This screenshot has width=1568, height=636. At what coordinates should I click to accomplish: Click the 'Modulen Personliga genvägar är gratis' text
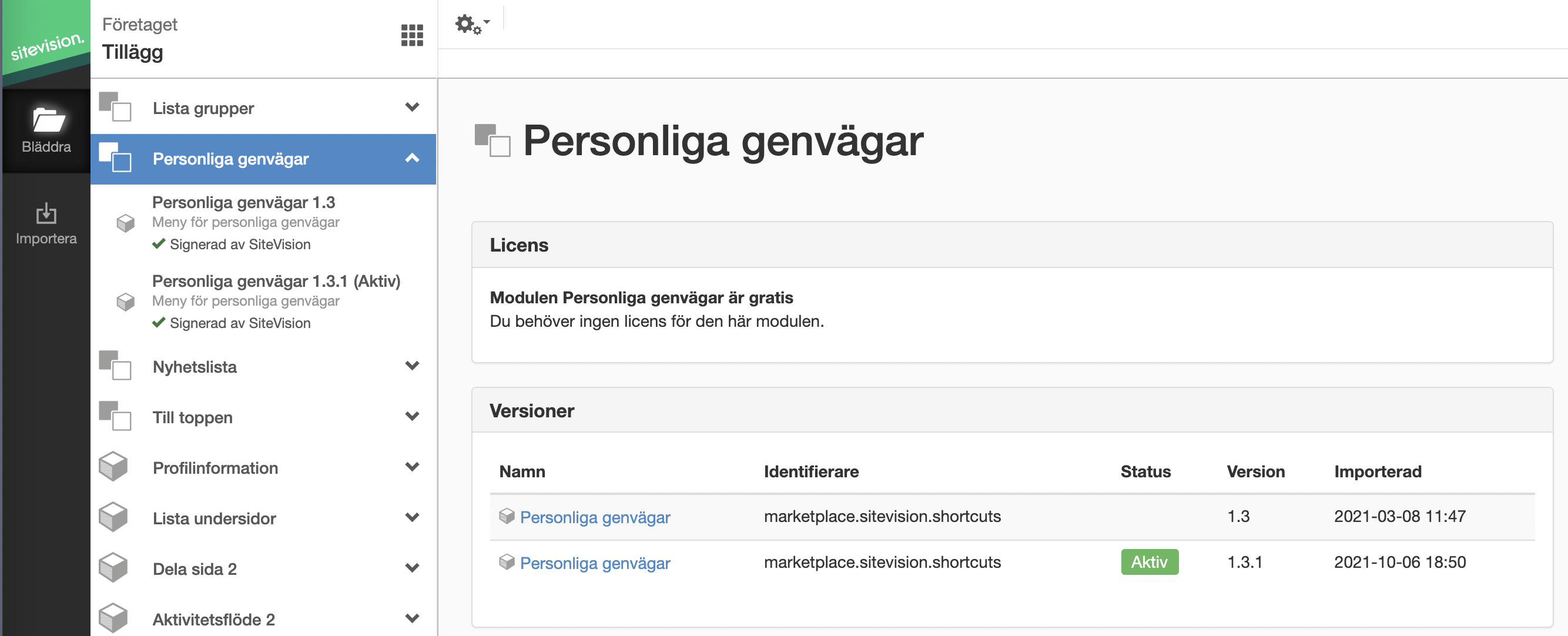641,297
